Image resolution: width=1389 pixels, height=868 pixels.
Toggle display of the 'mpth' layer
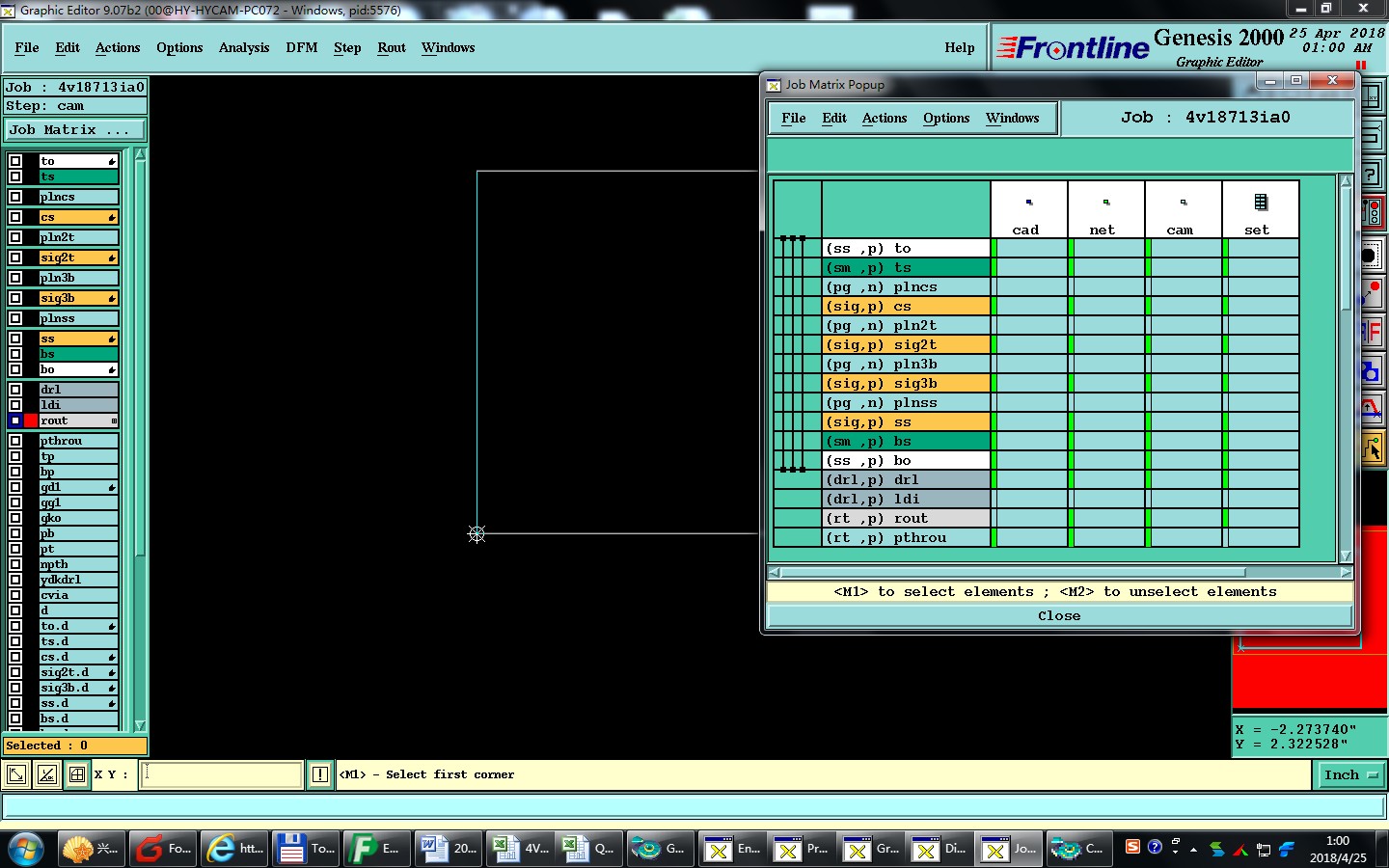coord(15,564)
